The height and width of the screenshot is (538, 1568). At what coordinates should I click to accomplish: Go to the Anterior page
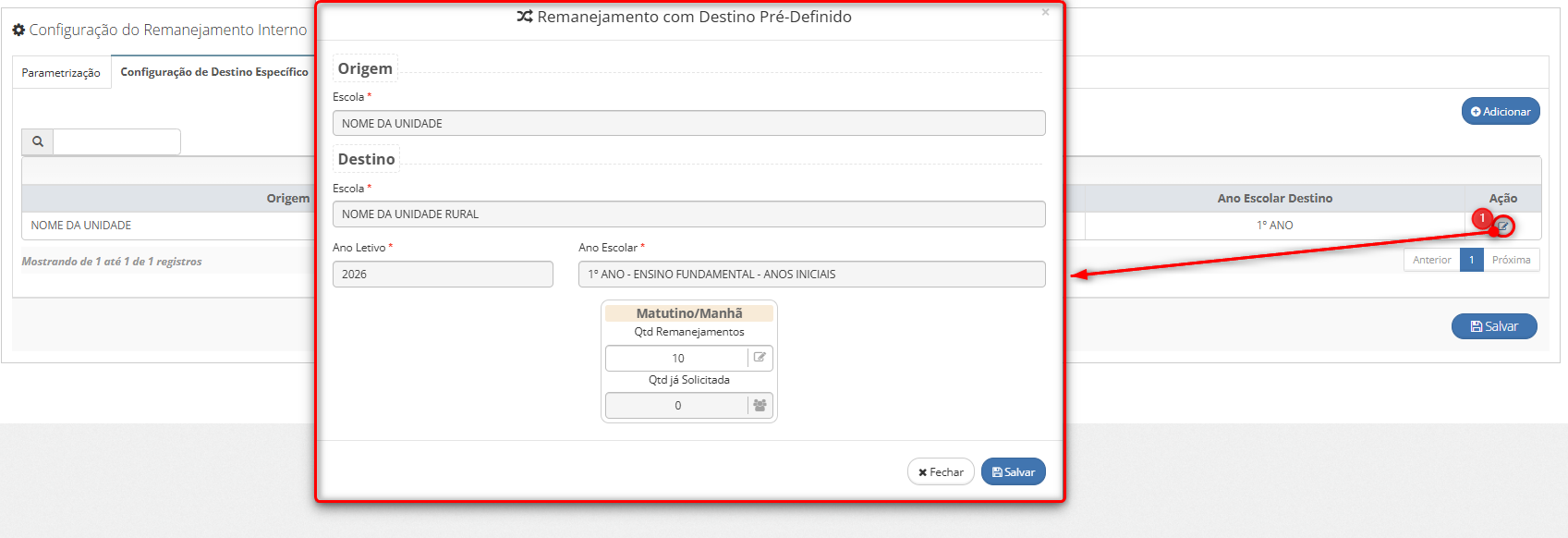tap(1431, 260)
